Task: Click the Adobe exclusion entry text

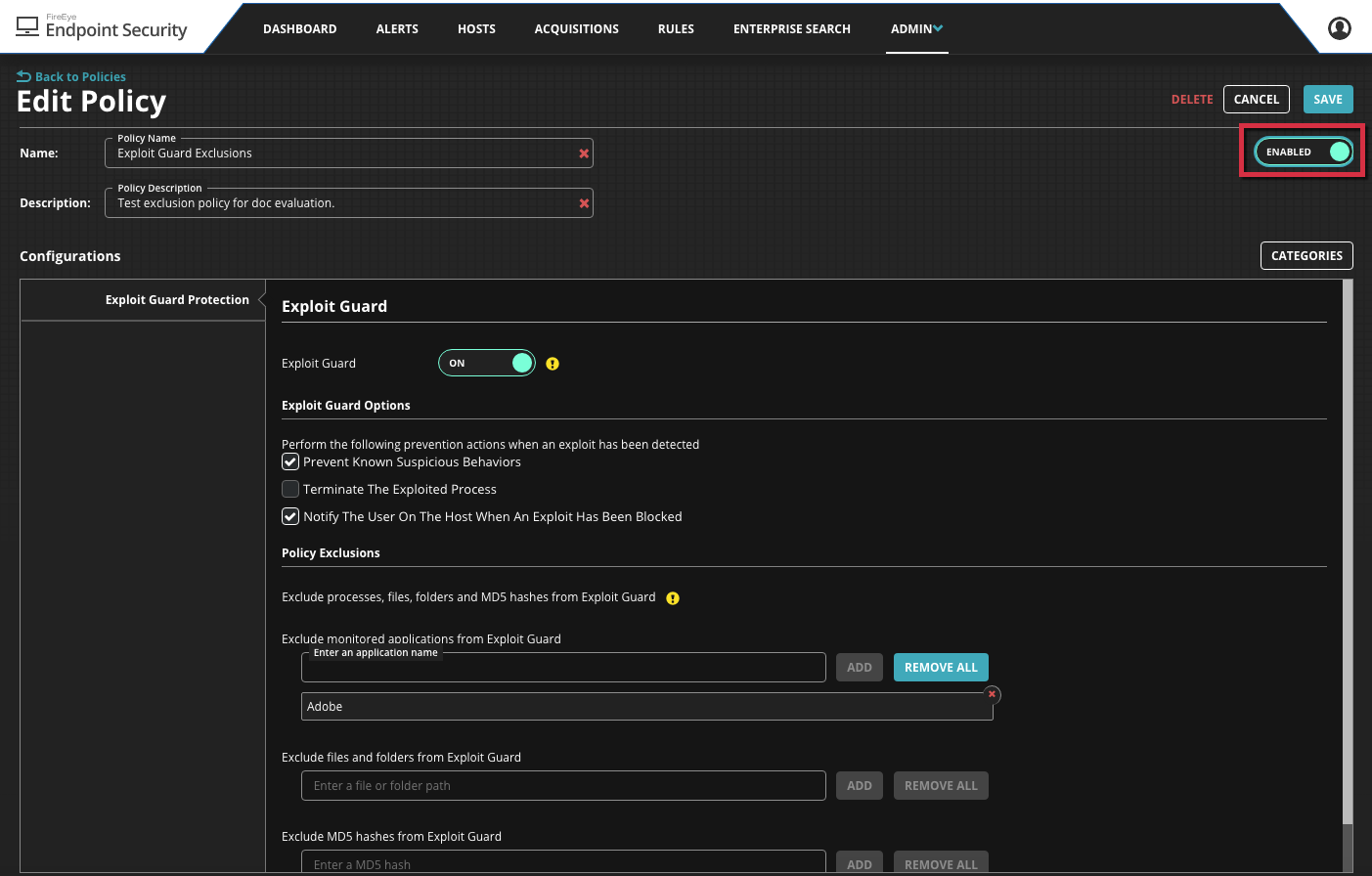Action: click(325, 707)
